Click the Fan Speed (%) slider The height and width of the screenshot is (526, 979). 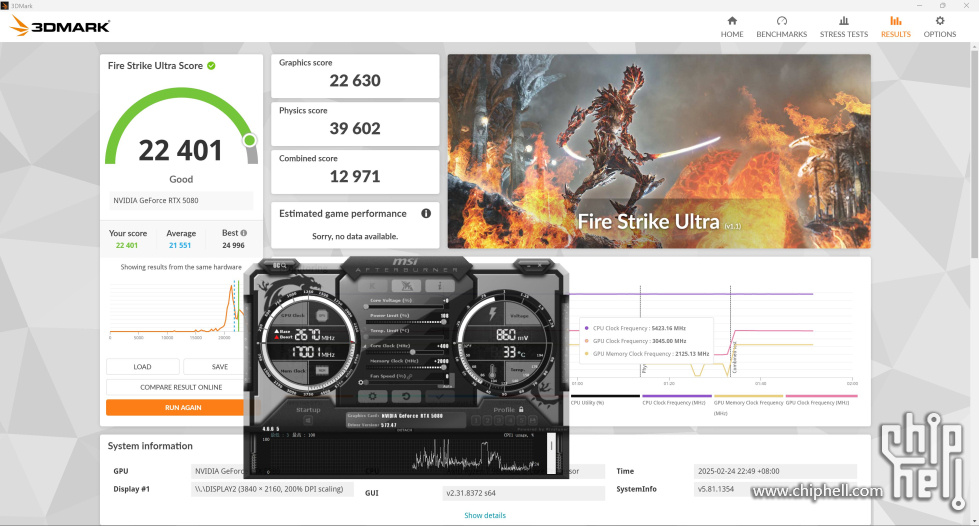[x=405, y=382]
